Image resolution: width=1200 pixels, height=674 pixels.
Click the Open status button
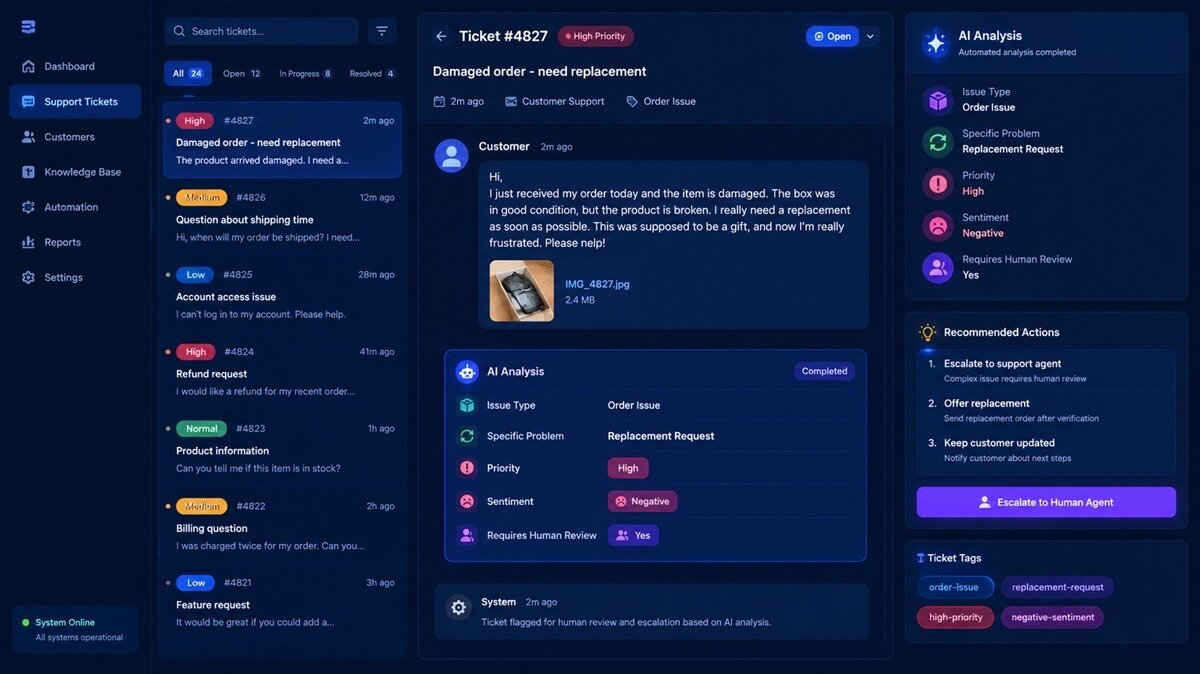pyautogui.click(x=832, y=36)
